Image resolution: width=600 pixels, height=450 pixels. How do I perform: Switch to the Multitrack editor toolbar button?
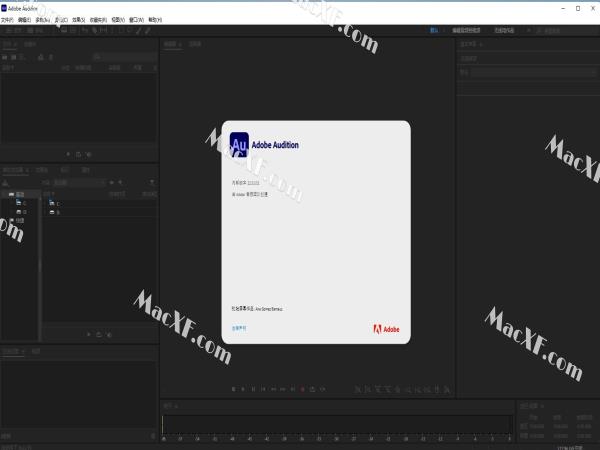coord(35,30)
